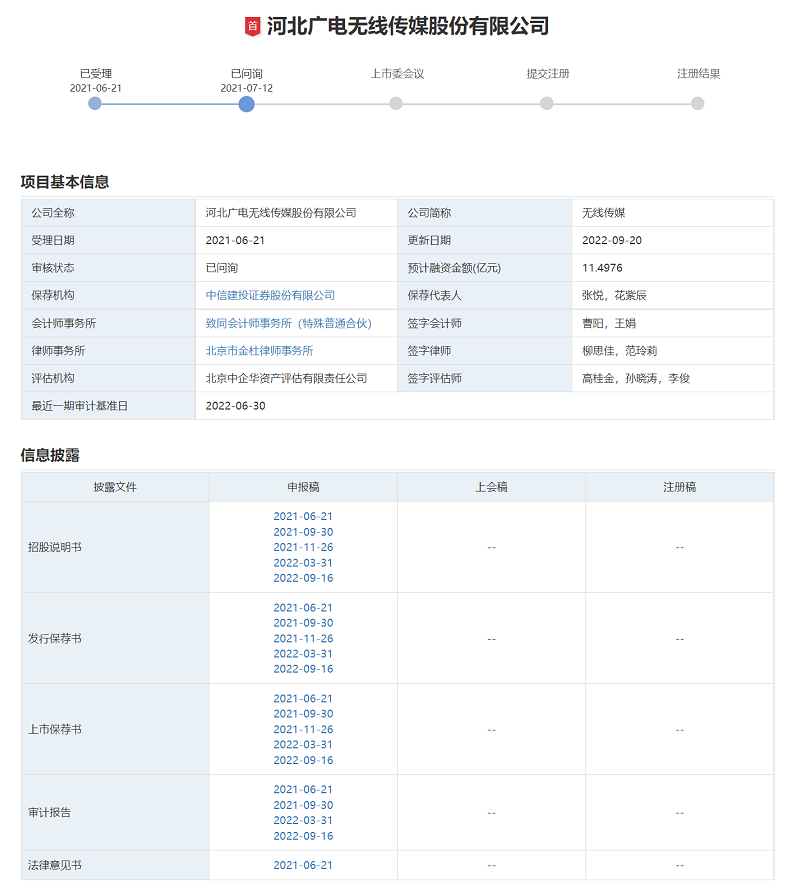
Task: Open 审计报告 filing dated 2022-03-31
Action: (x=303, y=821)
